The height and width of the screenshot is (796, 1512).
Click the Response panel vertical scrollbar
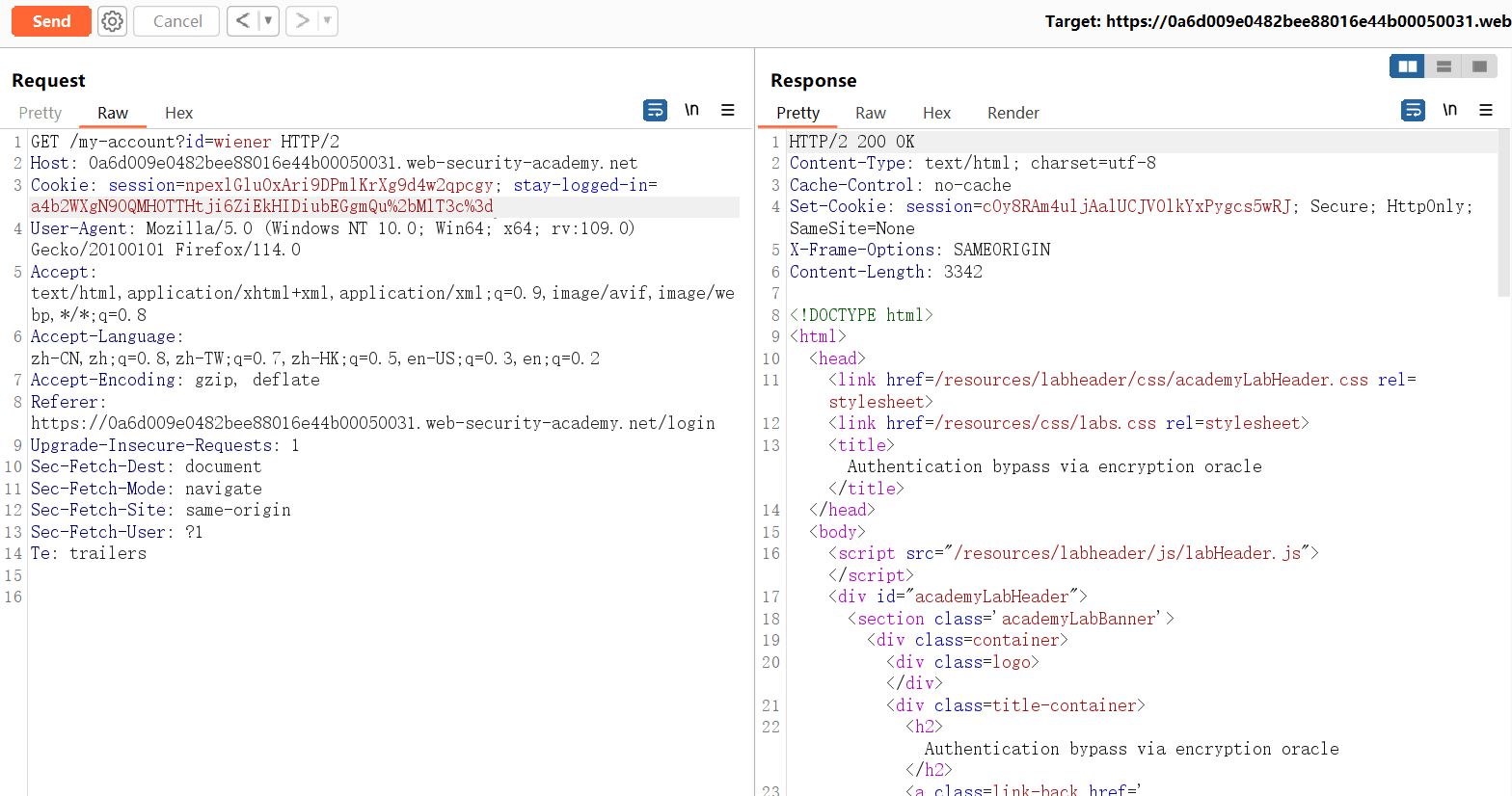(x=1503, y=212)
